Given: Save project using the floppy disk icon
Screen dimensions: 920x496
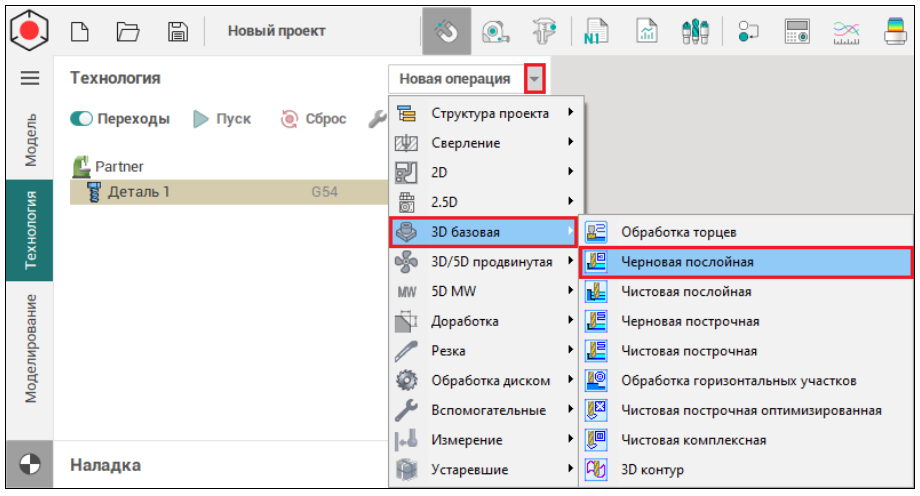Looking at the screenshot, I should [x=178, y=31].
